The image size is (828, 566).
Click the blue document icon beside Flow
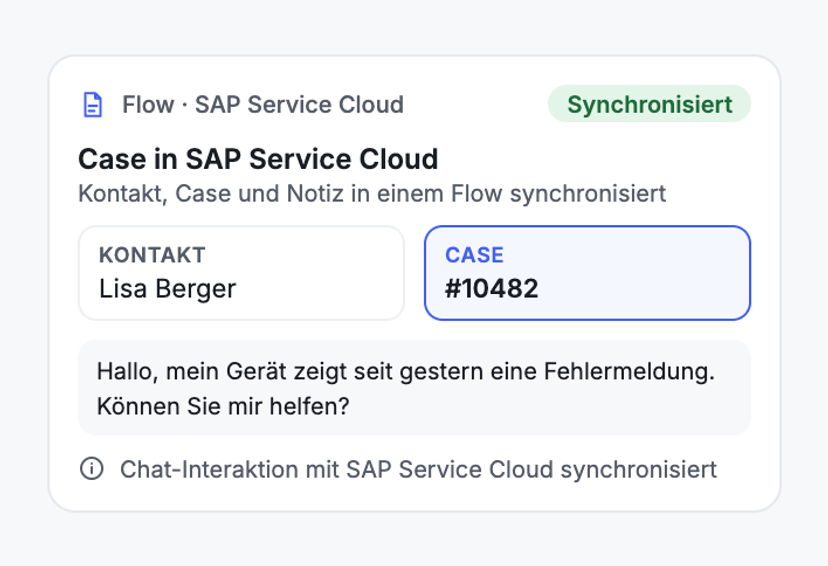93,105
